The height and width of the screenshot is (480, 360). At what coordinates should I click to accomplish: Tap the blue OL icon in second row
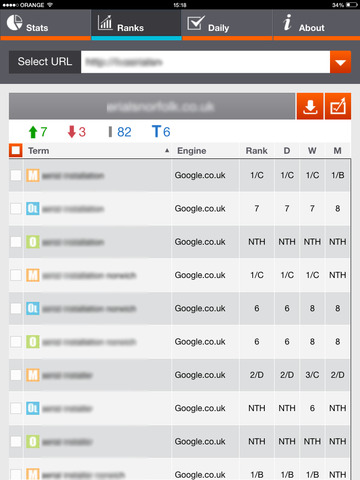(33, 209)
